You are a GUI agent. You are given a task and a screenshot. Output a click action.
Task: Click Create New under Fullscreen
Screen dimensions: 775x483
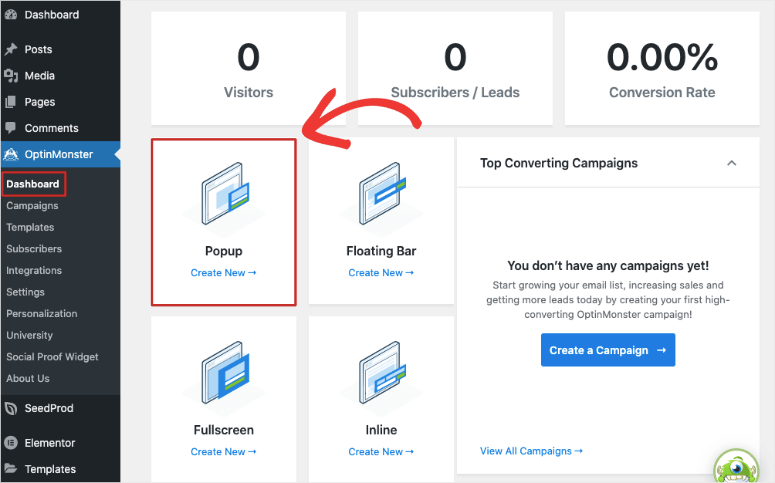coord(223,452)
